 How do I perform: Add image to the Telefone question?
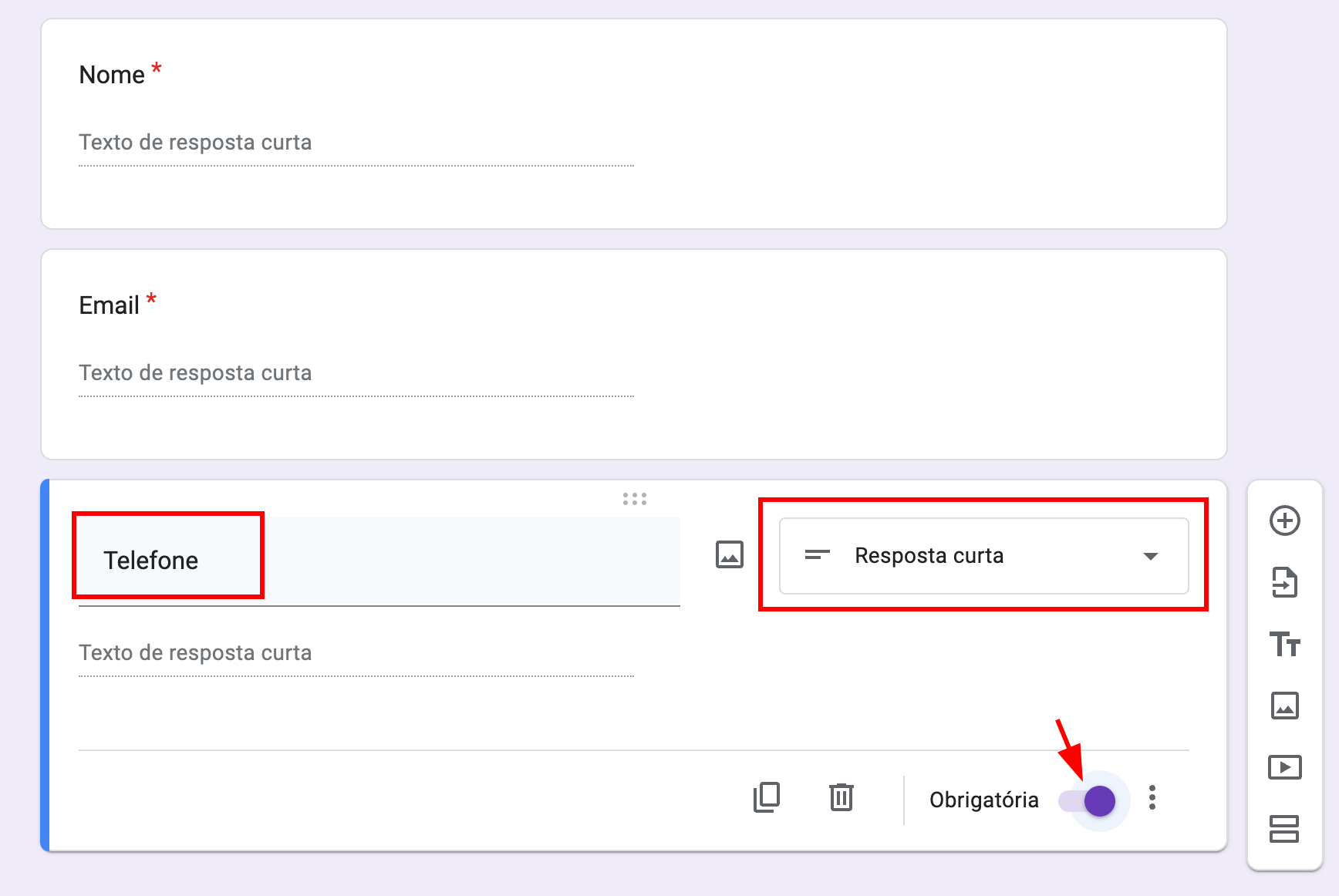click(729, 554)
